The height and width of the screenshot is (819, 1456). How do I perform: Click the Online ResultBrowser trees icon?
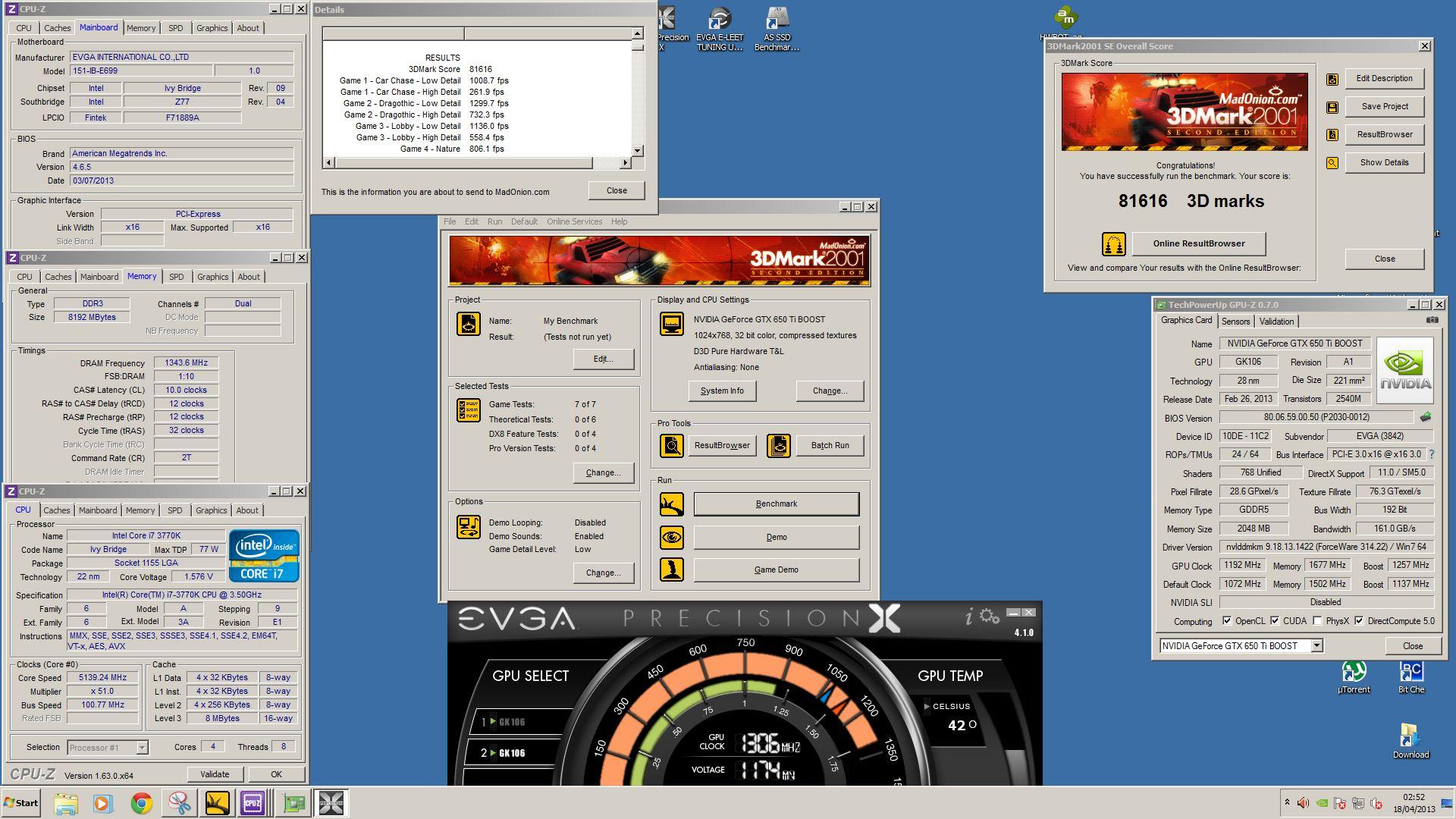(x=1113, y=244)
